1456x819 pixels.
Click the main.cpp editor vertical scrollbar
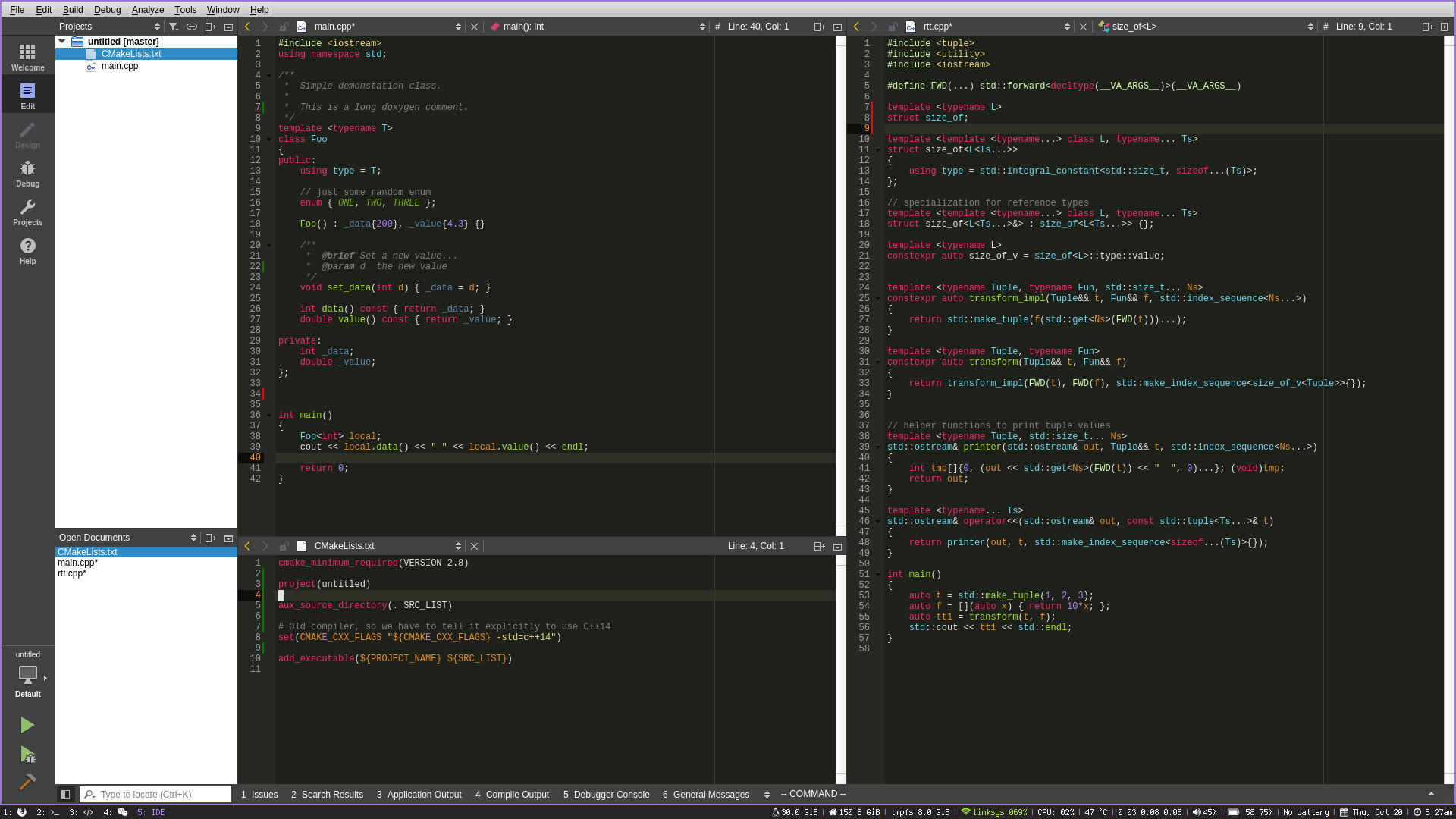tap(840, 288)
